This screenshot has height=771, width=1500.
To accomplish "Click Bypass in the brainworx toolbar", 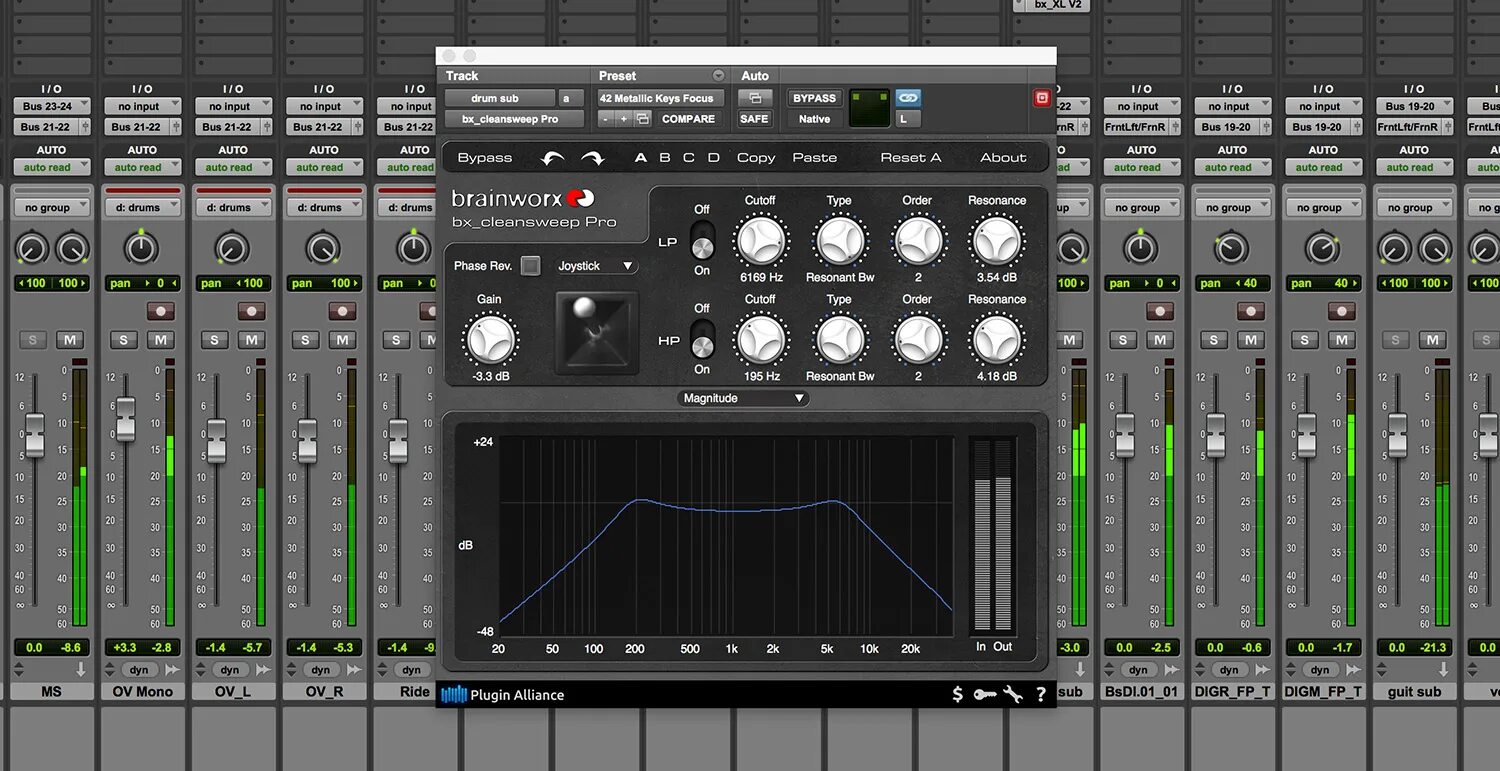I will click(485, 158).
